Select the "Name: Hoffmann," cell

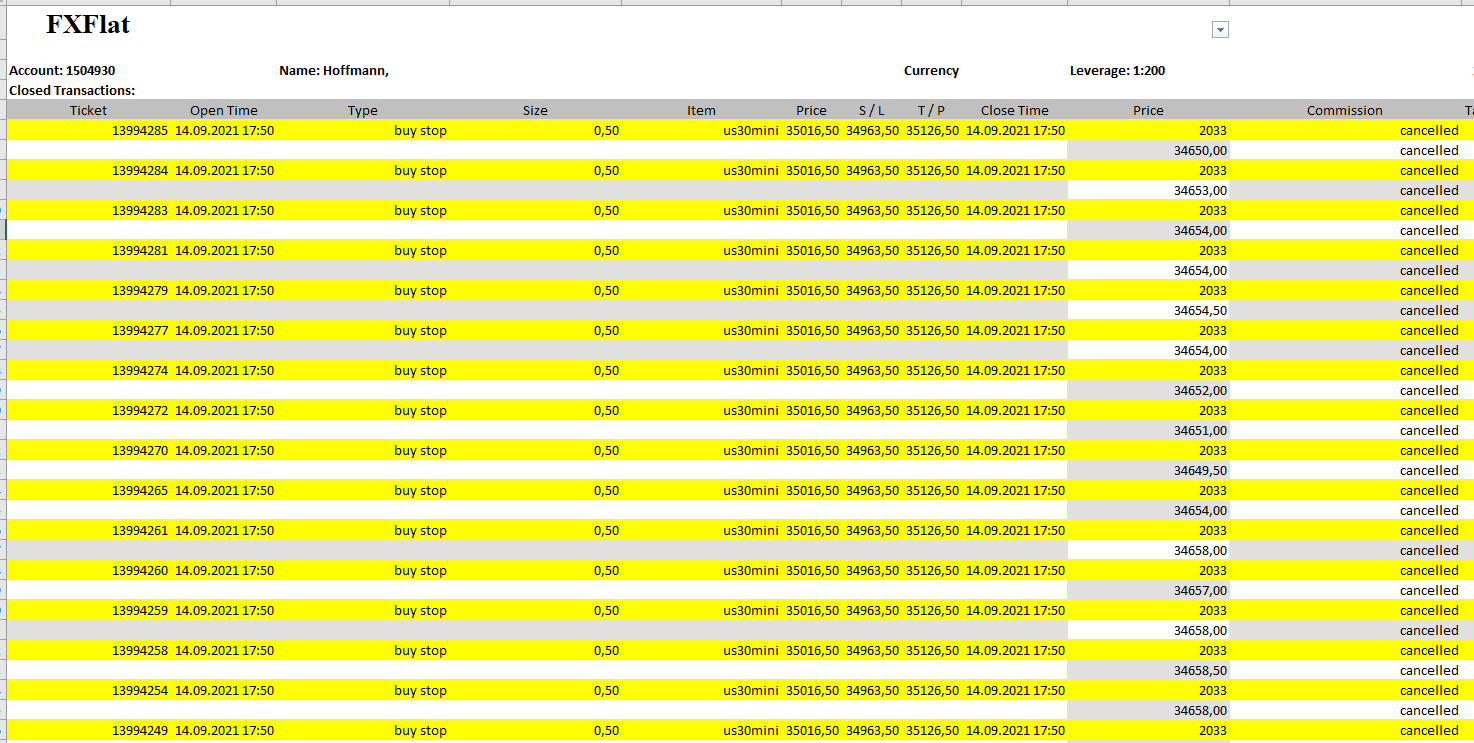click(334, 71)
